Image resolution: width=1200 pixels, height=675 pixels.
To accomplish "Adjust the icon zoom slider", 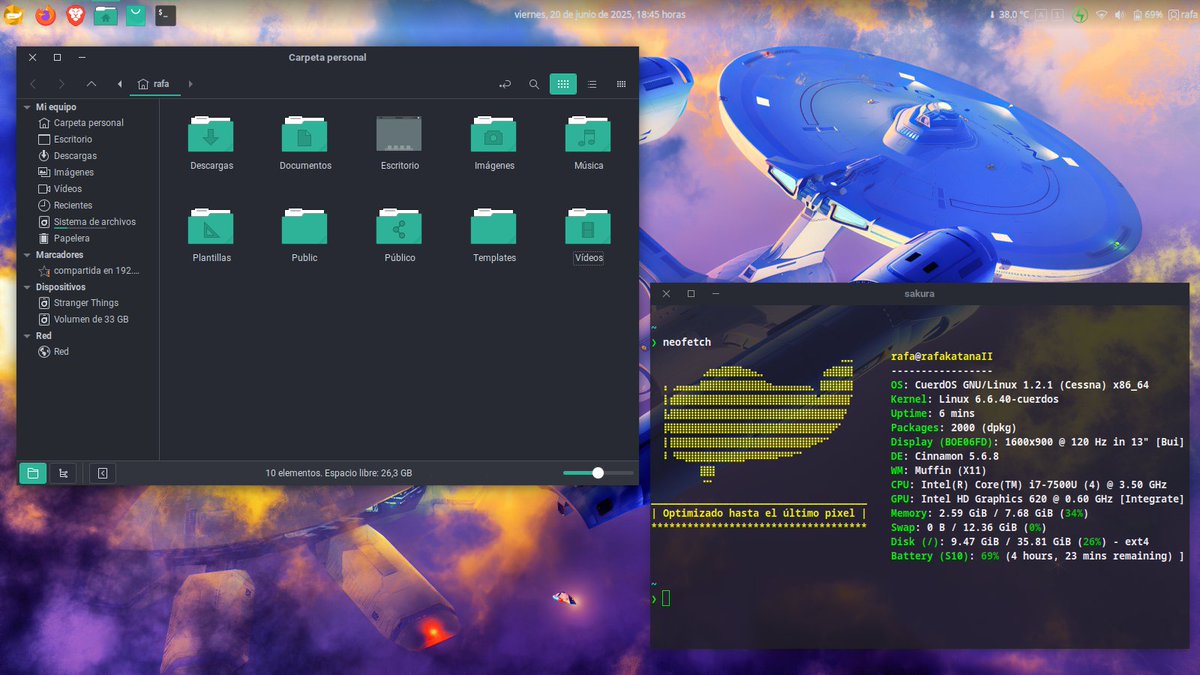I will (x=598, y=473).
